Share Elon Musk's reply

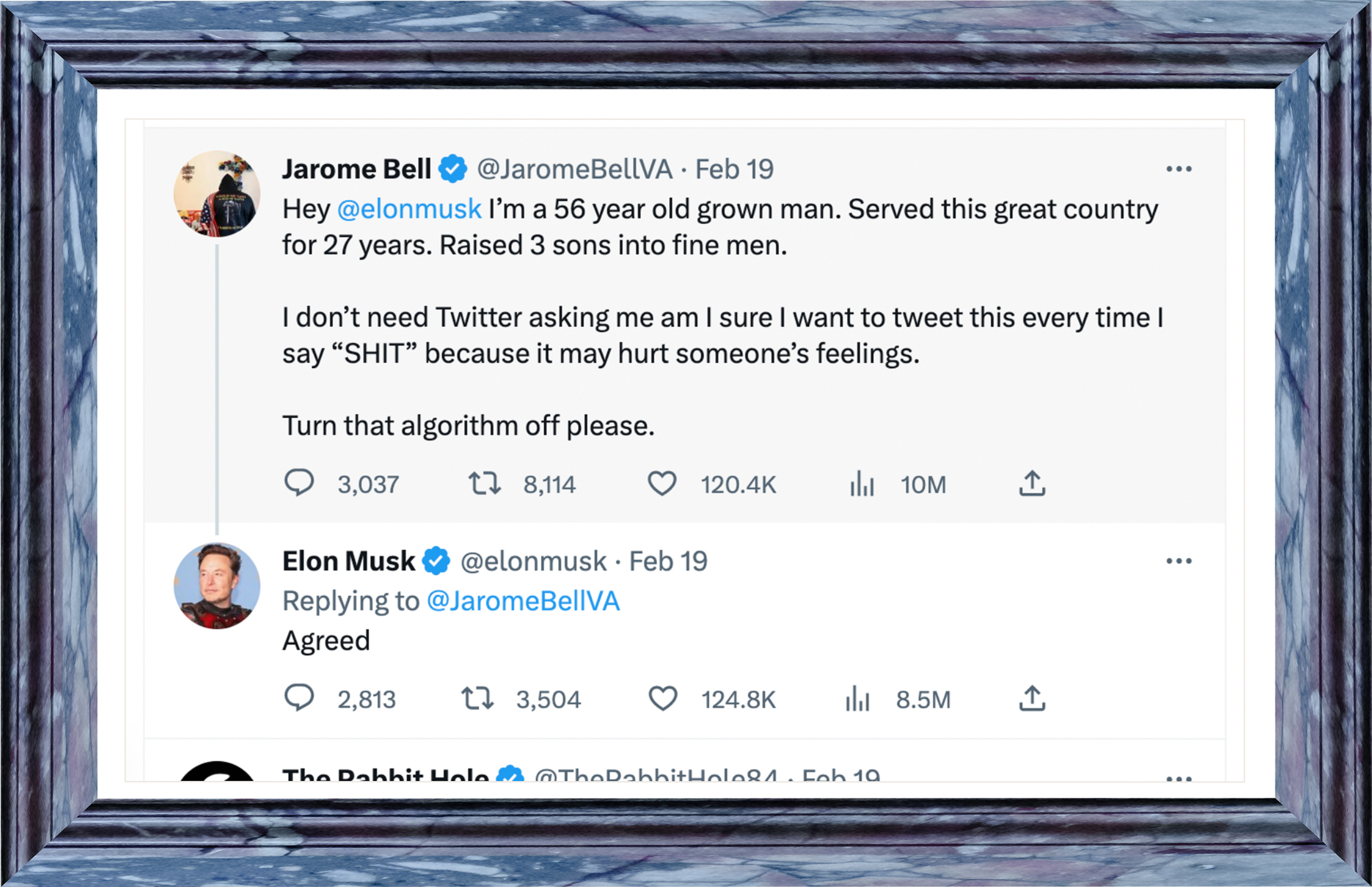click(1032, 698)
